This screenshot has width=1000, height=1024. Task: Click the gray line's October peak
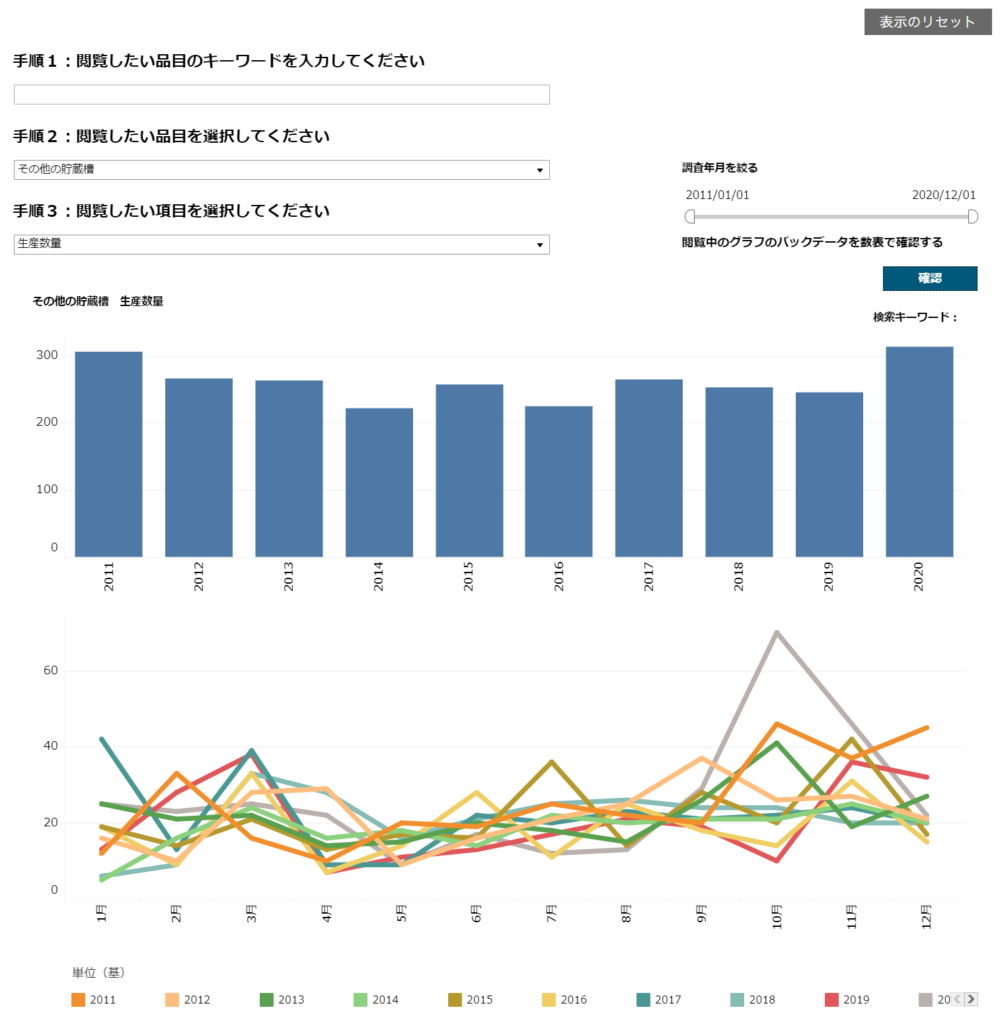click(776, 632)
